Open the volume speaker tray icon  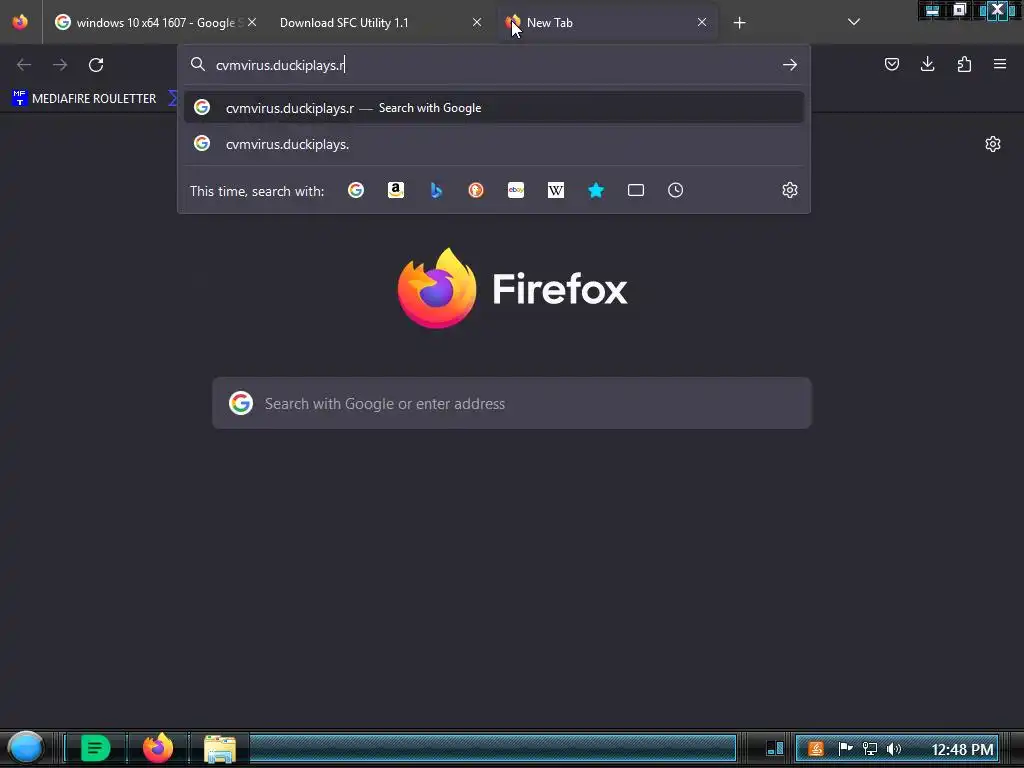894,748
